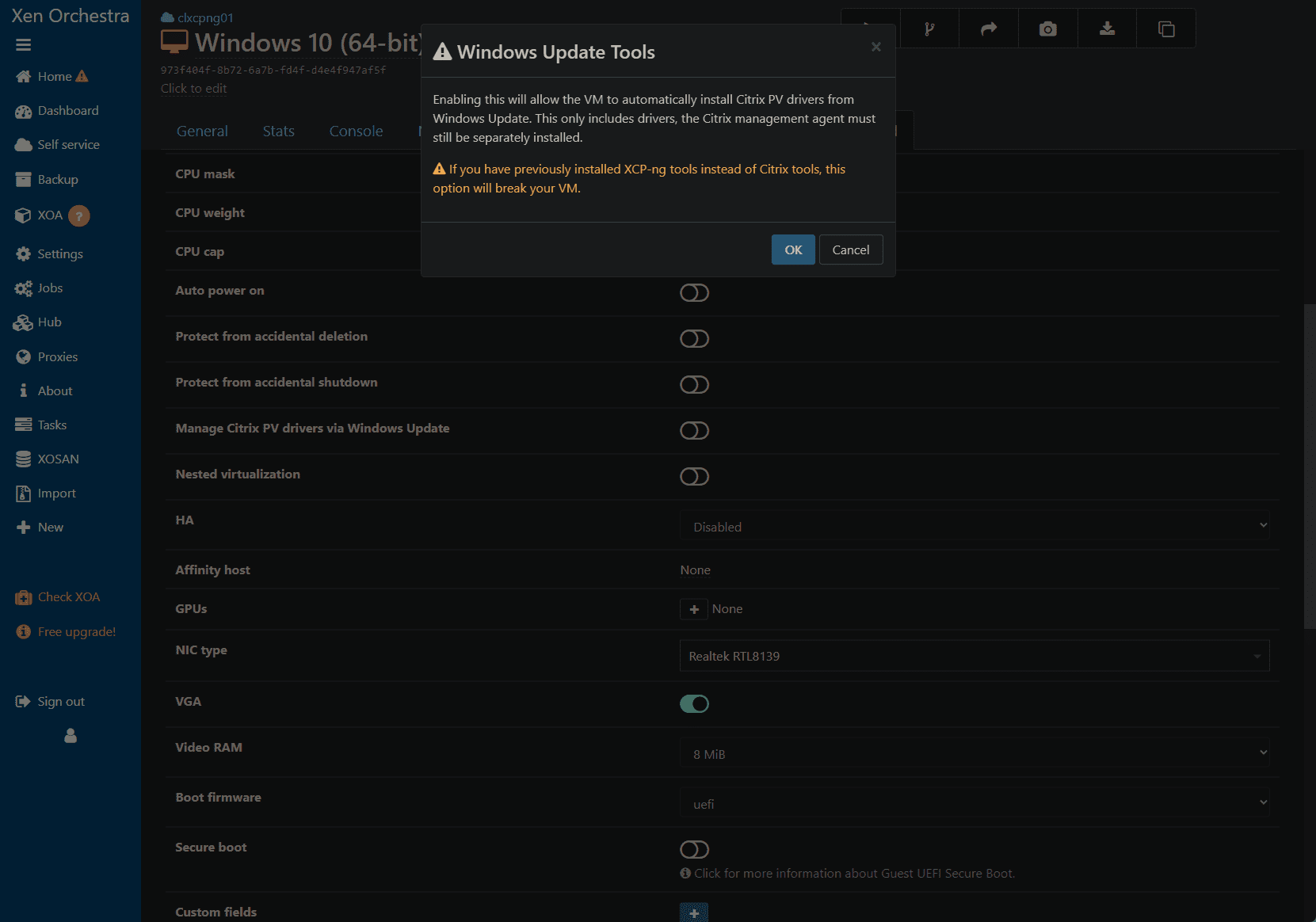Toggle Manage Citrix PV drivers via Windows Update
The width and height of the screenshot is (1316, 922).
(x=694, y=431)
